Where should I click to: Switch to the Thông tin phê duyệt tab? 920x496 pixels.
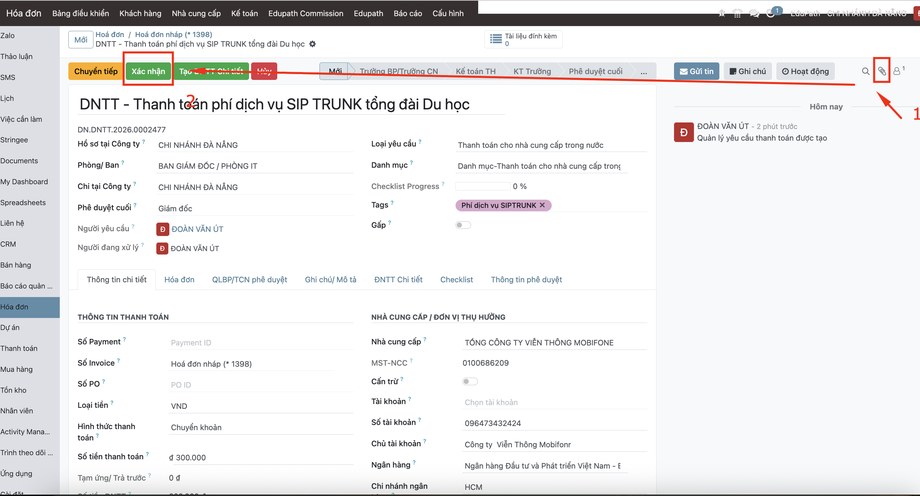coord(526,280)
